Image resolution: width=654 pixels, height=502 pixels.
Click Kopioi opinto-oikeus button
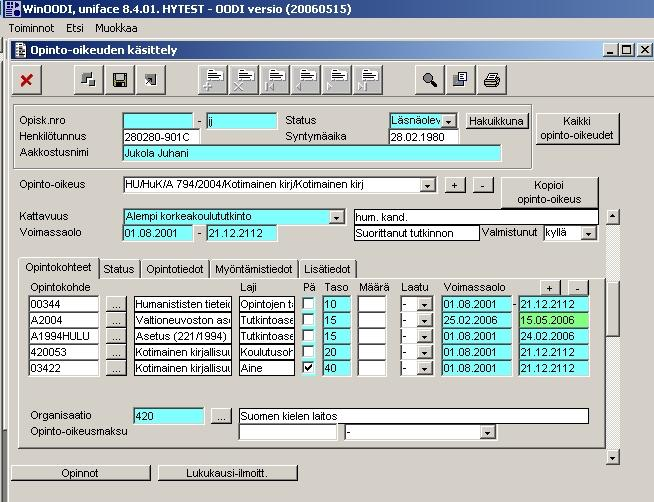coord(549,192)
